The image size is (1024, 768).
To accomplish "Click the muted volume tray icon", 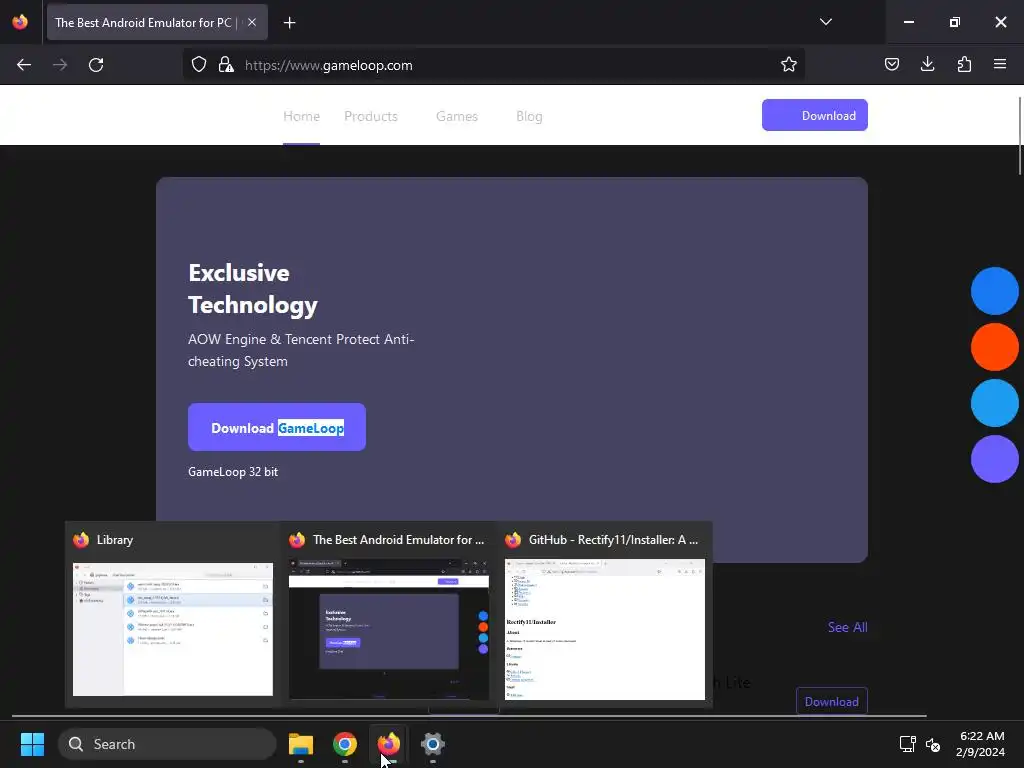I will pyautogui.click(x=933, y=744).
